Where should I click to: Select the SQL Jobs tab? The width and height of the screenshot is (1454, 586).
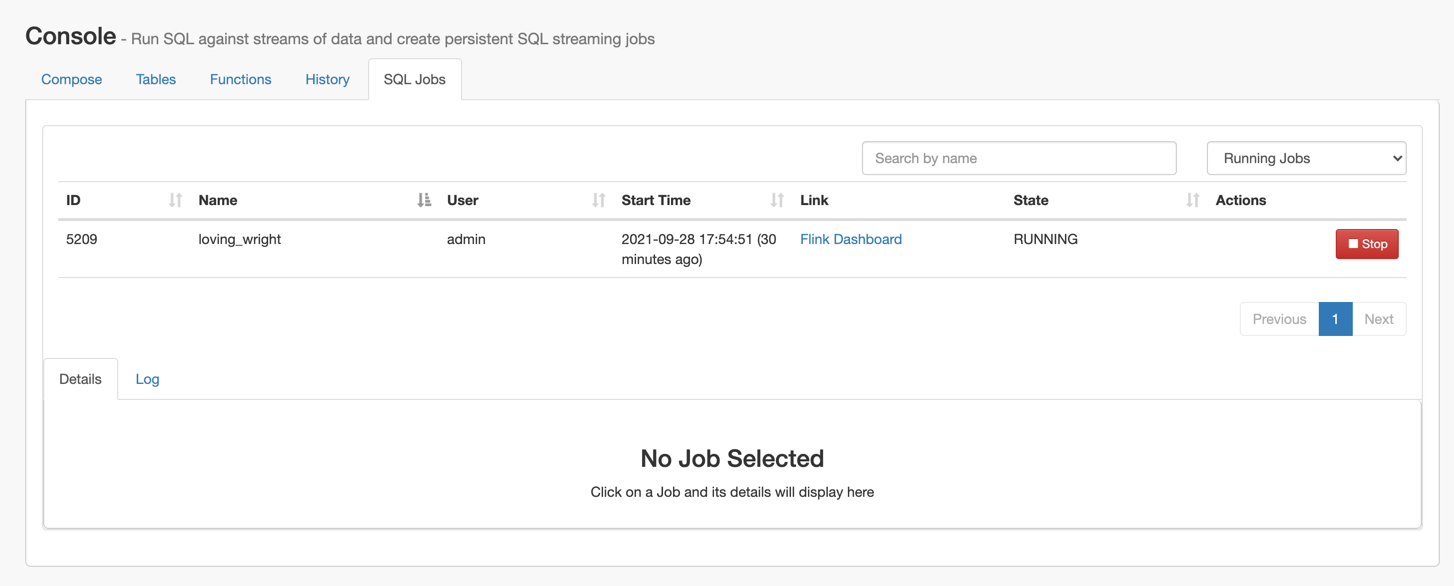tap(415, 79)
